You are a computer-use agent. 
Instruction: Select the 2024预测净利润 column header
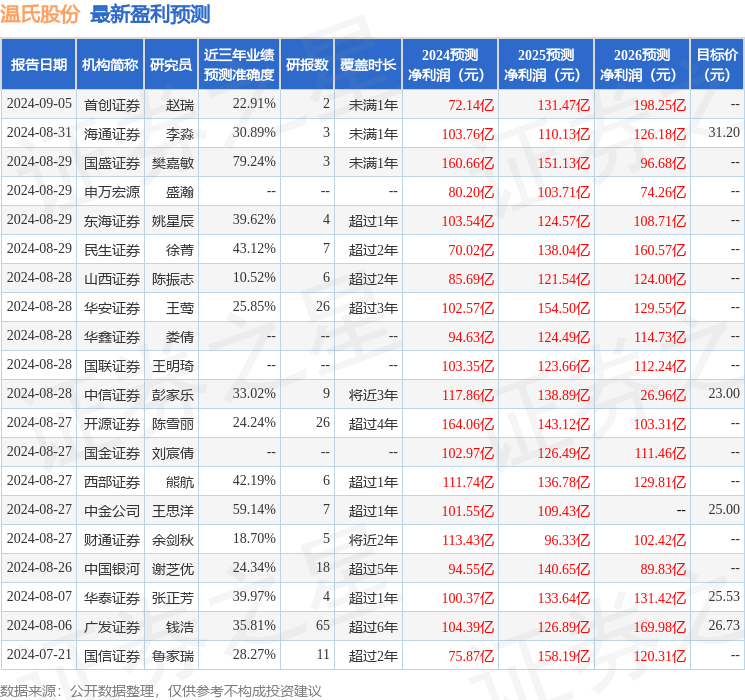(450, 65)
